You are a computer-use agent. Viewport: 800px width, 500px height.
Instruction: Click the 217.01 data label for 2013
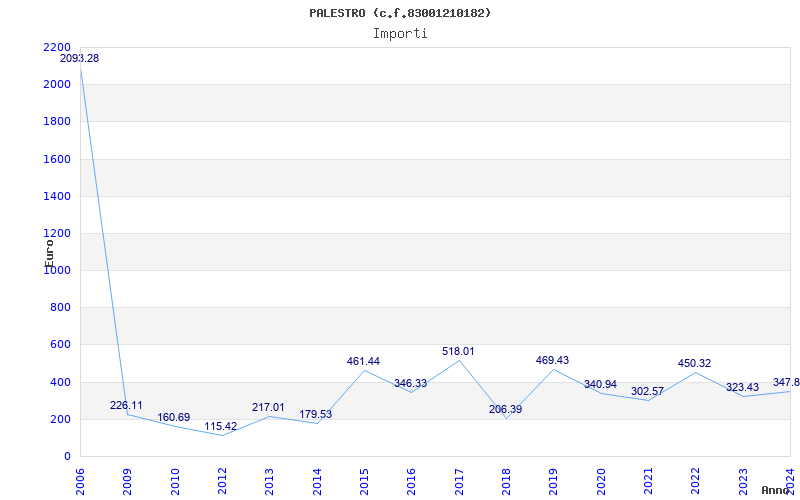[269, 407]
